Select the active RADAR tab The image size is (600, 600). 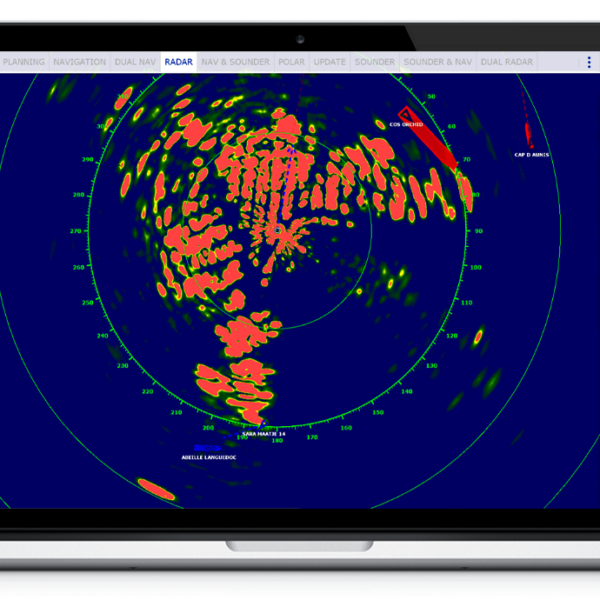179,62
